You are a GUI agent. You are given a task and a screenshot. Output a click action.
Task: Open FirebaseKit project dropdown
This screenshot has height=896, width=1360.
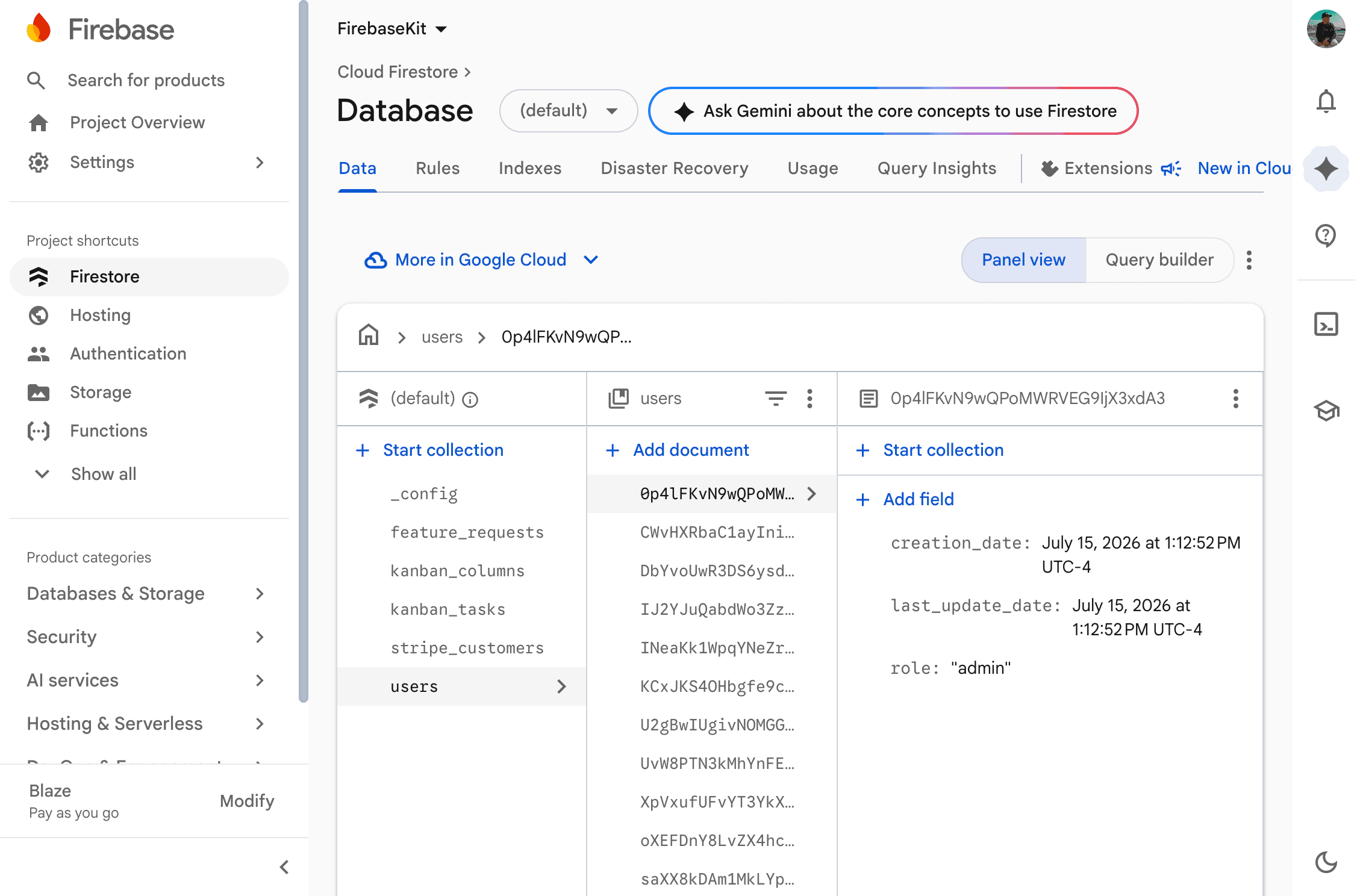[392, 28]
